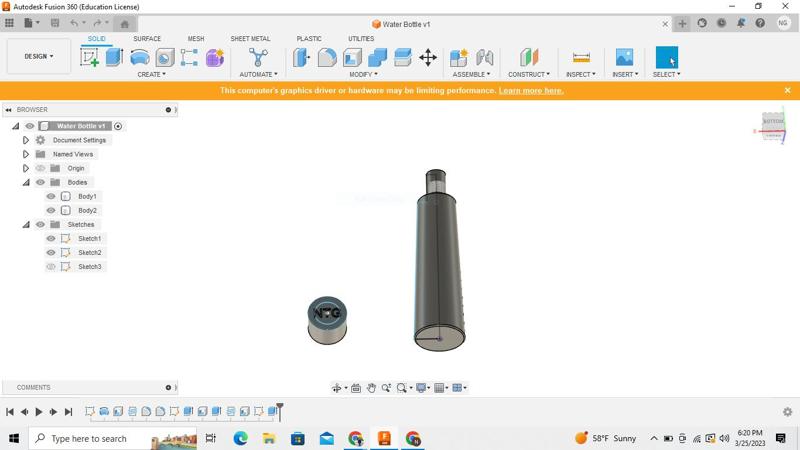Select the Shell tool

(x=352, y=57)
